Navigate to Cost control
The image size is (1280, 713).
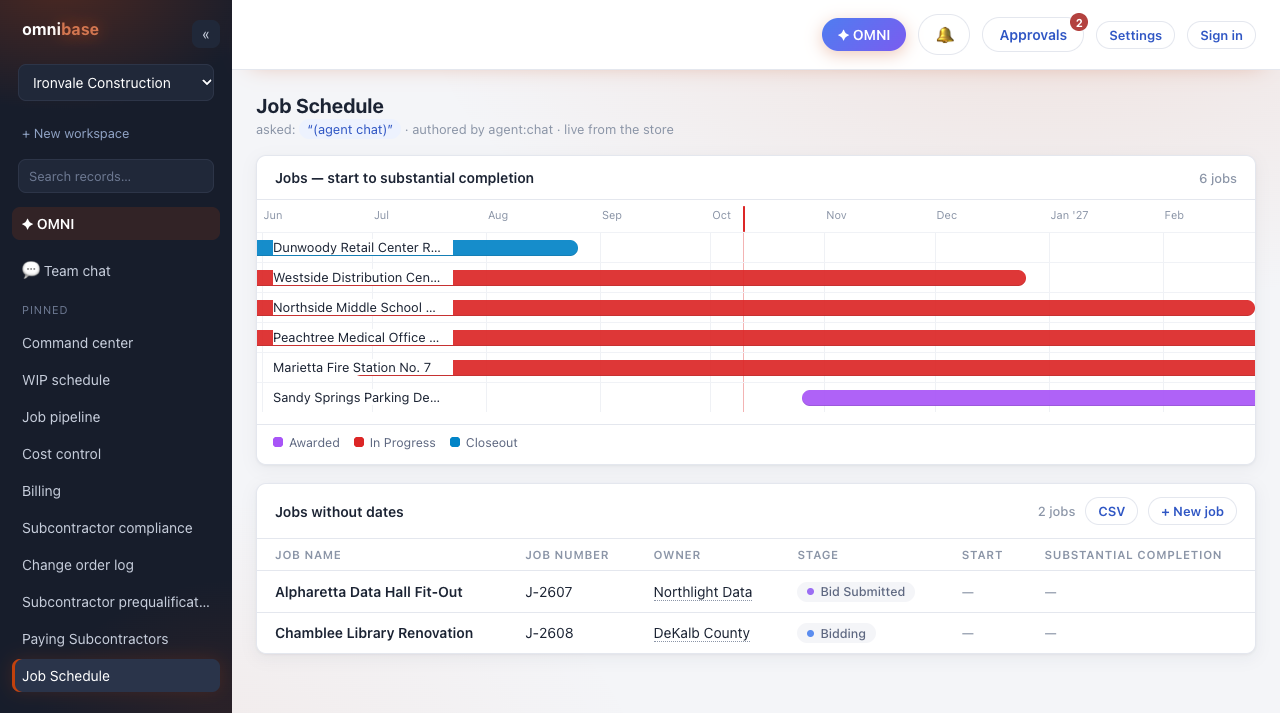click(116, 454)
